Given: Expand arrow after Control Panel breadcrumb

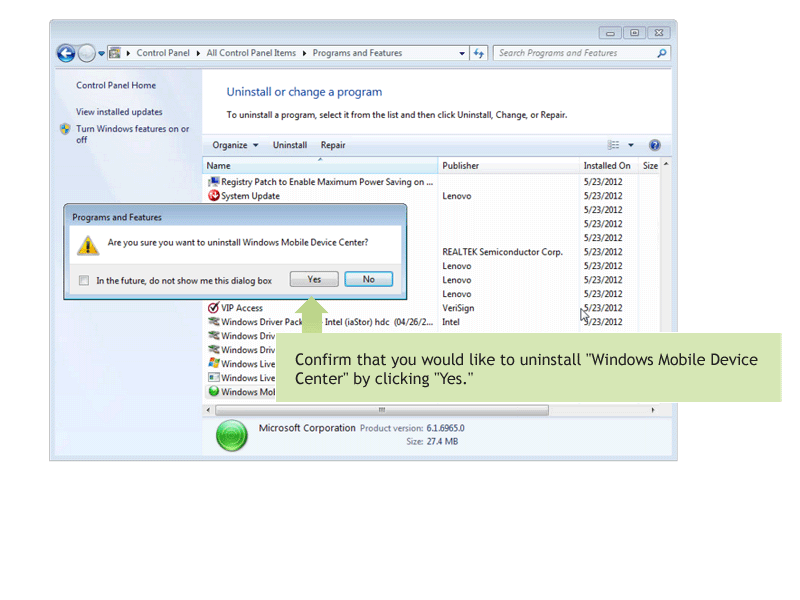Looking at the screenshot, I should [x=198, y=53].
